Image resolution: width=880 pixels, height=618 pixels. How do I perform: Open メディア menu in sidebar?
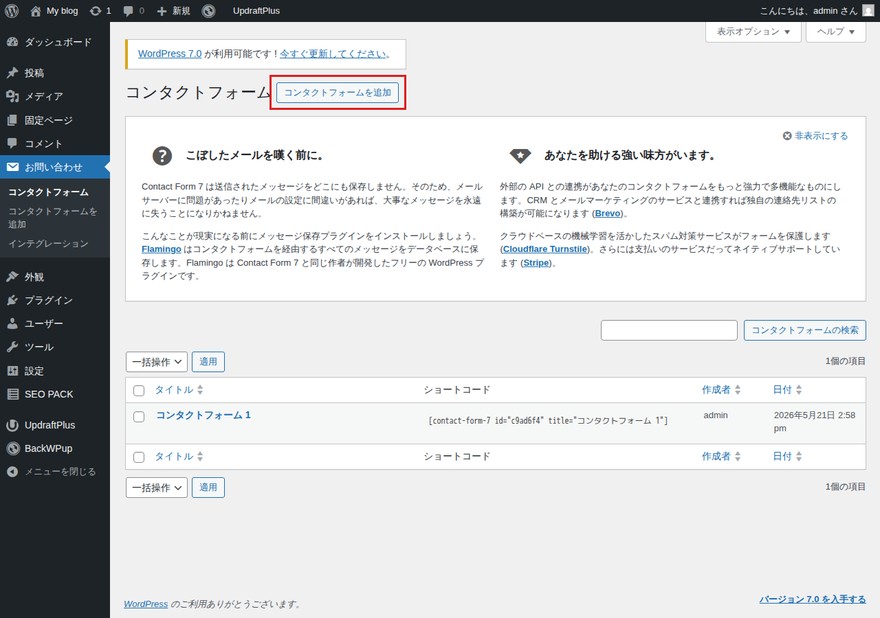(55, 97)
